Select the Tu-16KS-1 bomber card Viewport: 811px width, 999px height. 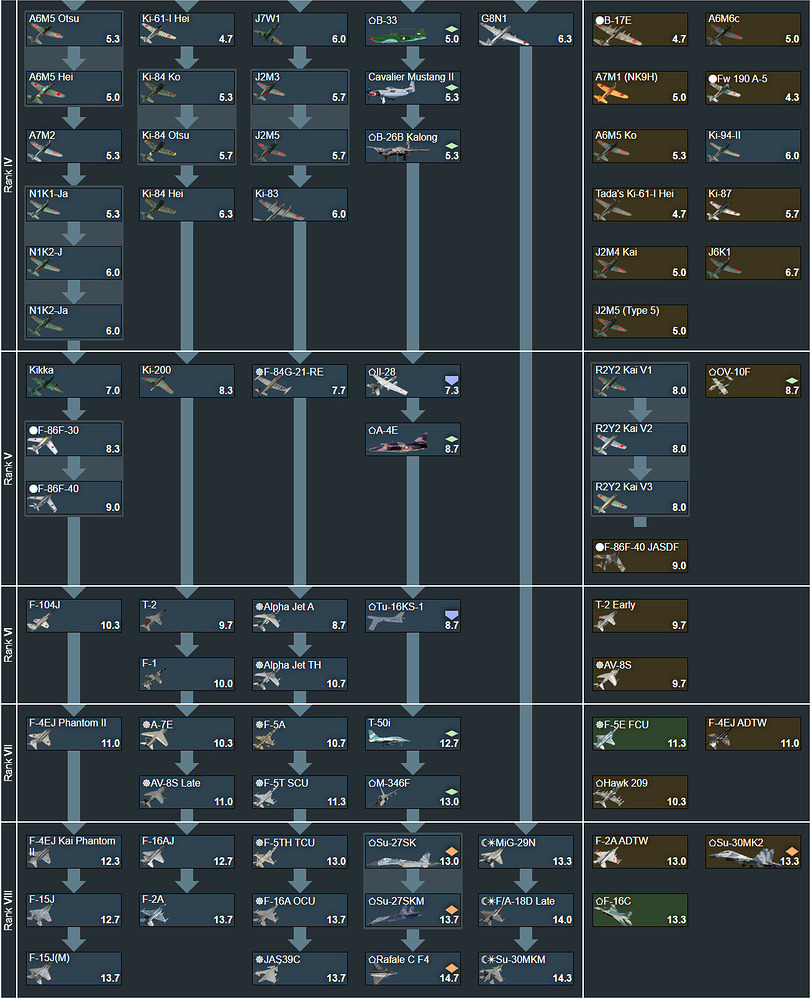click(x=413, y=615)
